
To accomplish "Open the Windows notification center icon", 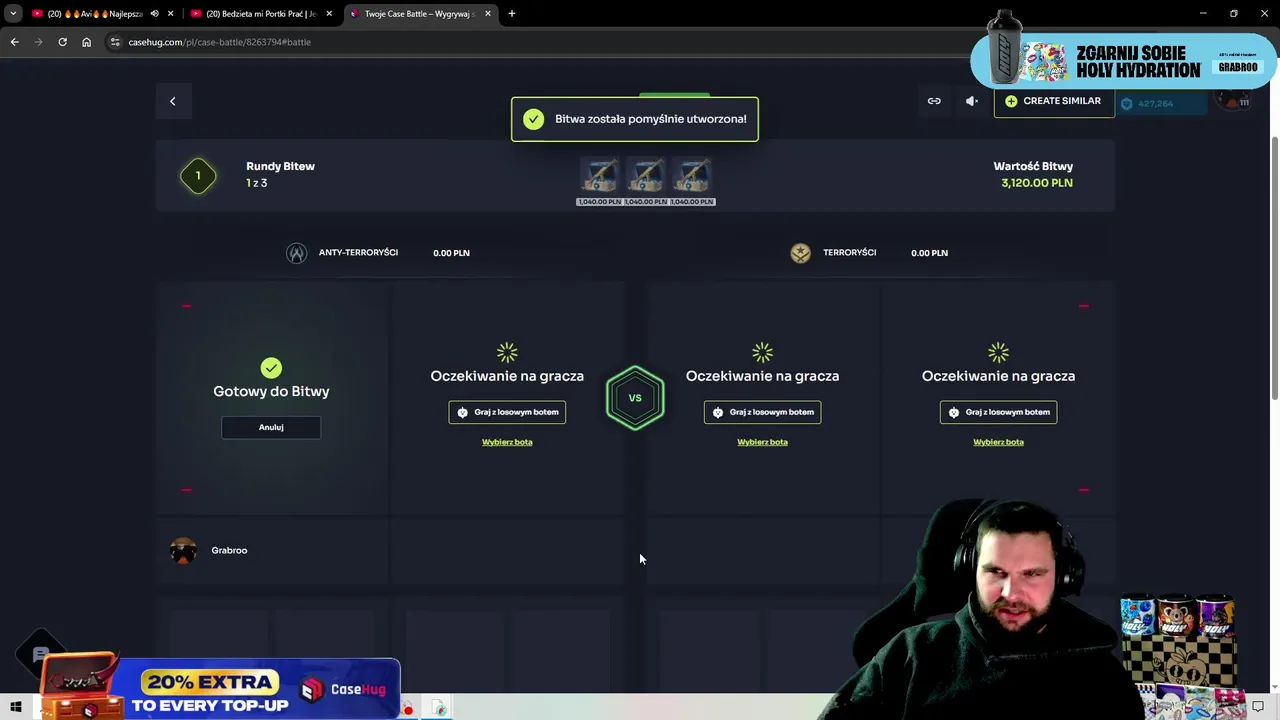I will pyautogui.click(x=1258, y=707).
